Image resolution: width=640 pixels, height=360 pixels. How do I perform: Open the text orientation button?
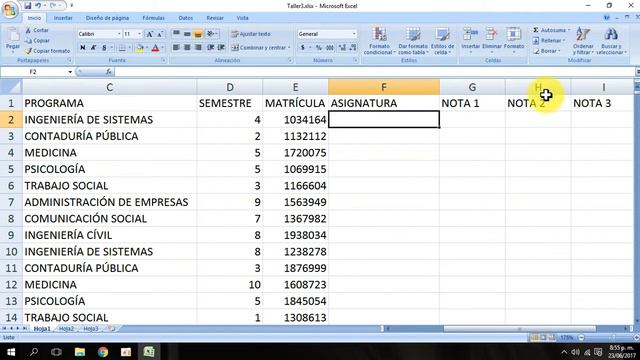[x=211, y=34]
